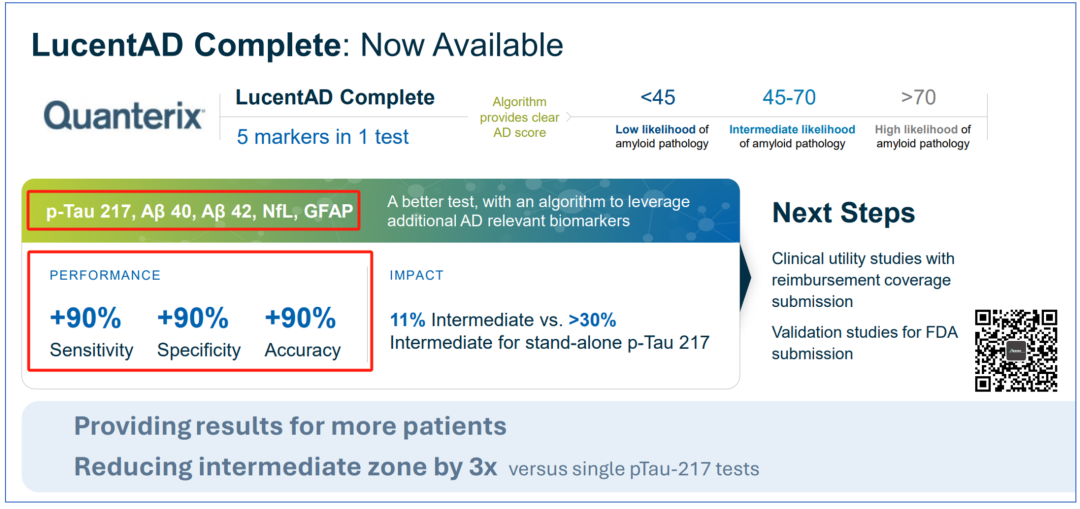Select the "45-70" score range
The image size is (1080, 509).
pos(789,98)
